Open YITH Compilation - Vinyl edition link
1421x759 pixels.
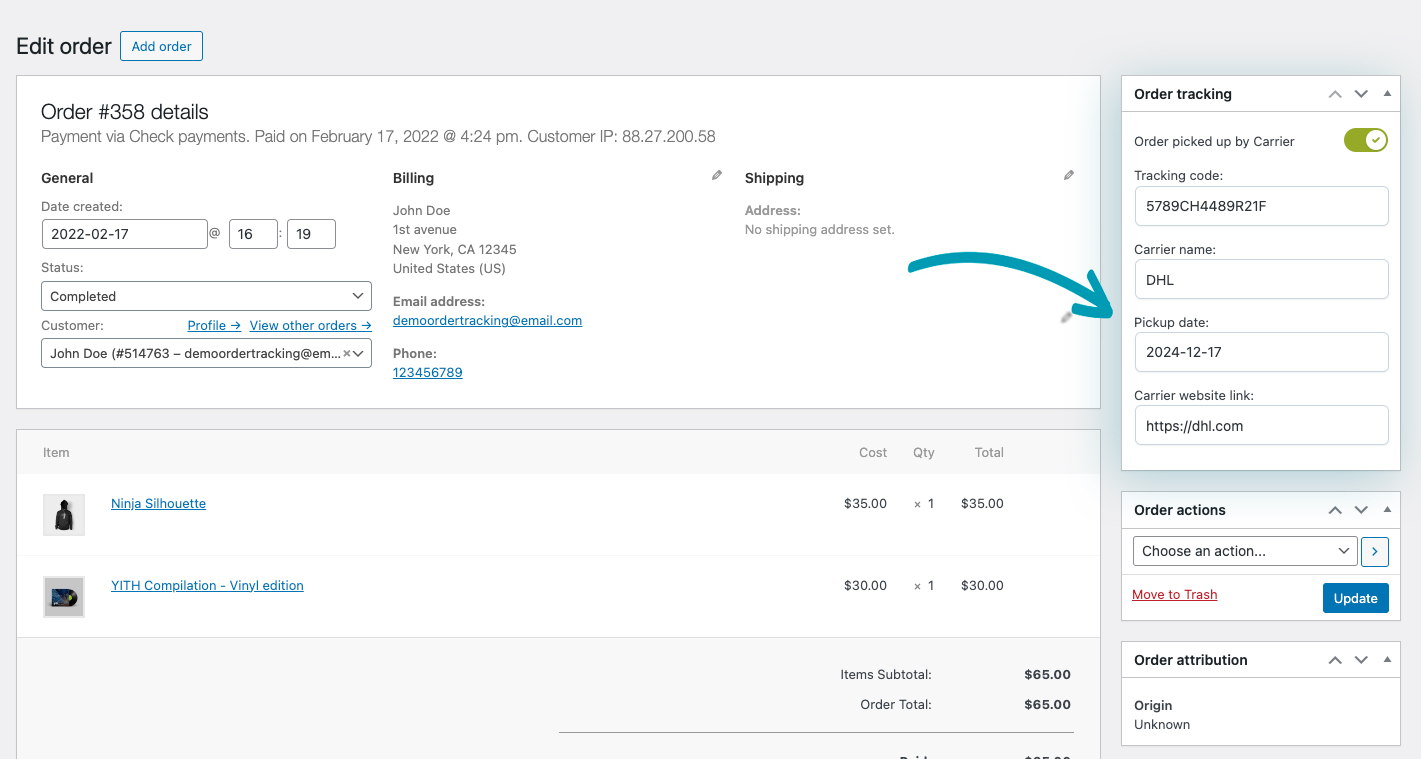pyautogui.click(x=207, y=585)
